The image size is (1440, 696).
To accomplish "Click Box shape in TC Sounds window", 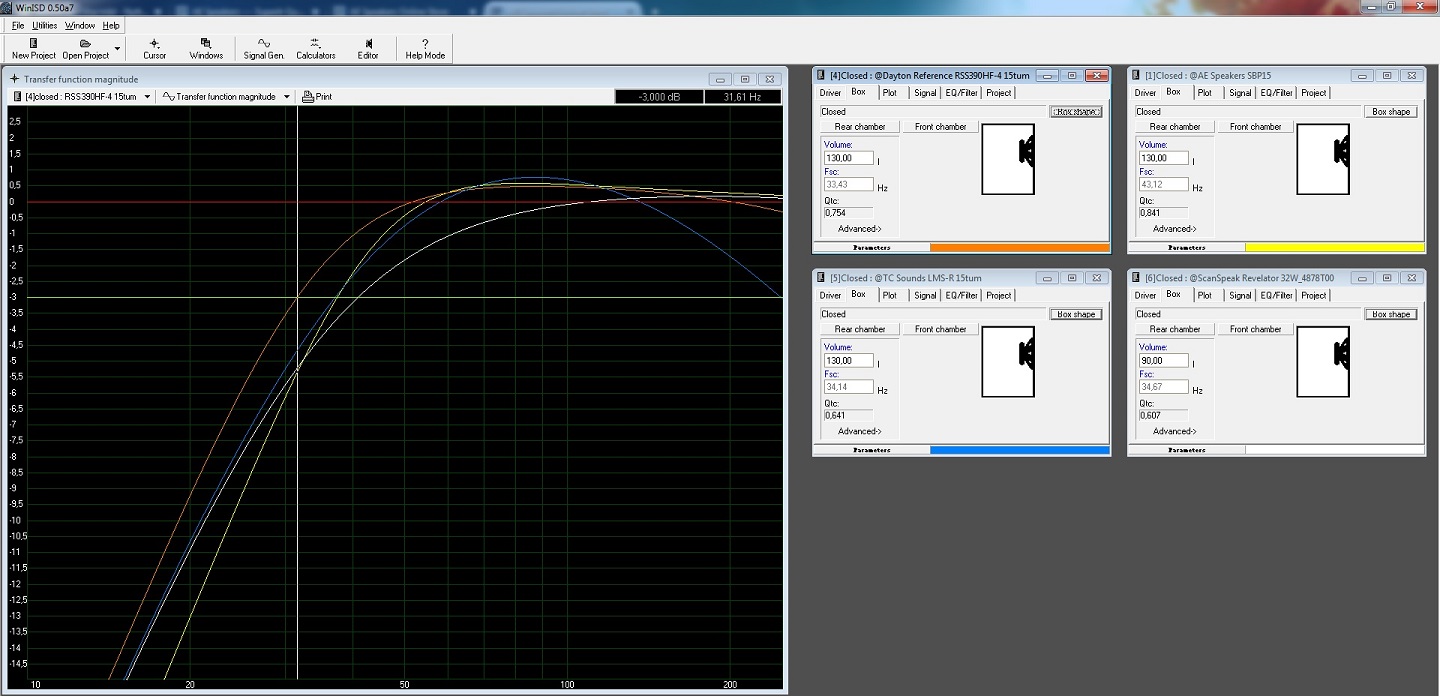I will click(x=1076, y=314).
